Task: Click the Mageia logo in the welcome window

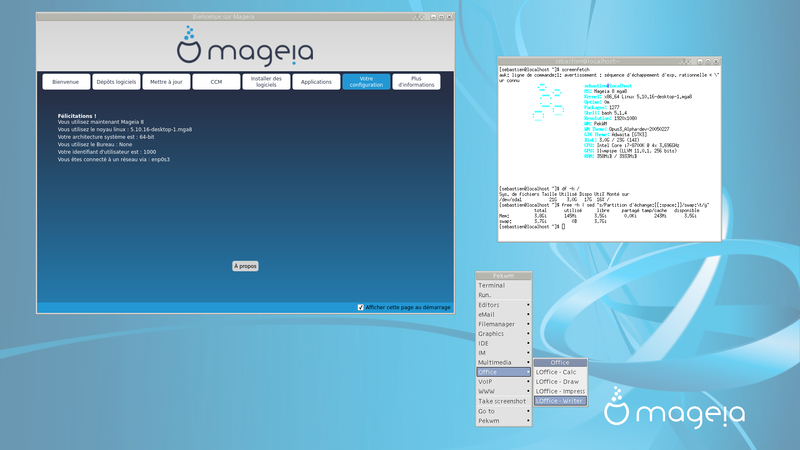Action: [x=245, y=46]
